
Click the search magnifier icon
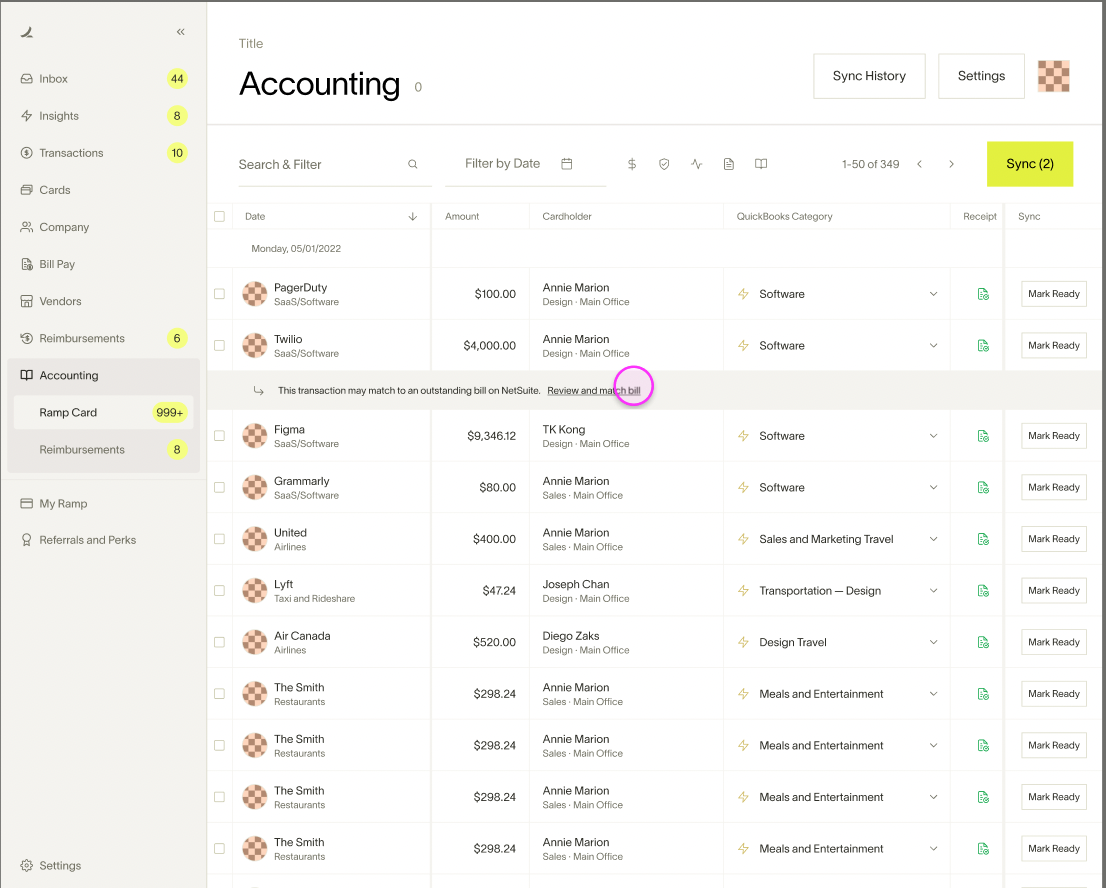point(413,164)
